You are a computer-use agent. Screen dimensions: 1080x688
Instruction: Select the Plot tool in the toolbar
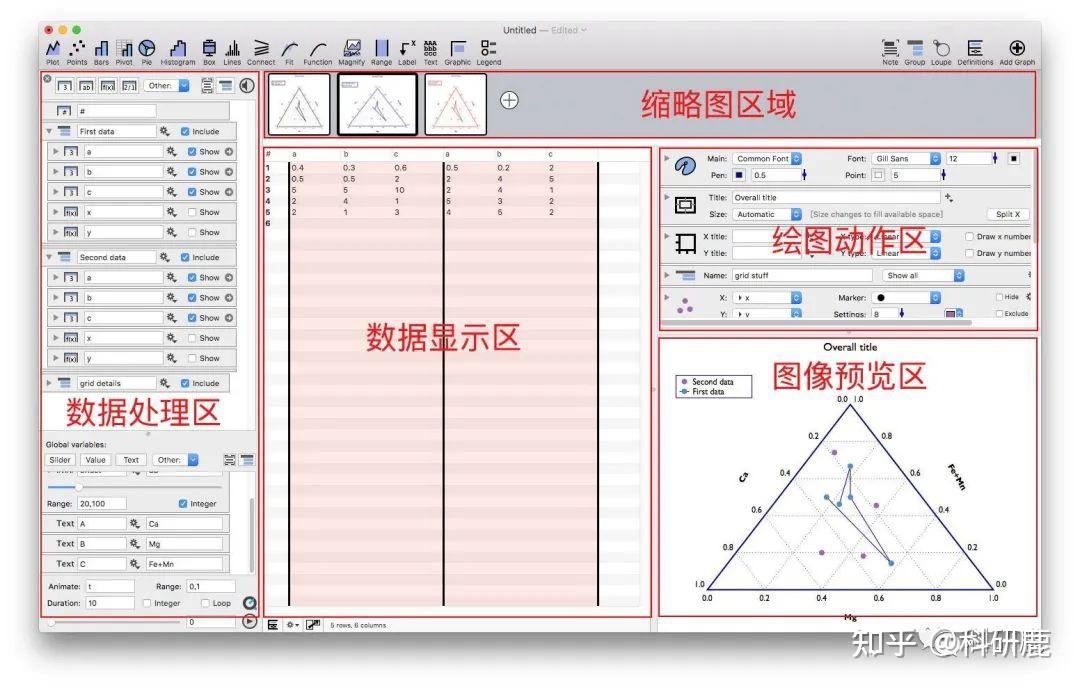(x=52, y=50)
